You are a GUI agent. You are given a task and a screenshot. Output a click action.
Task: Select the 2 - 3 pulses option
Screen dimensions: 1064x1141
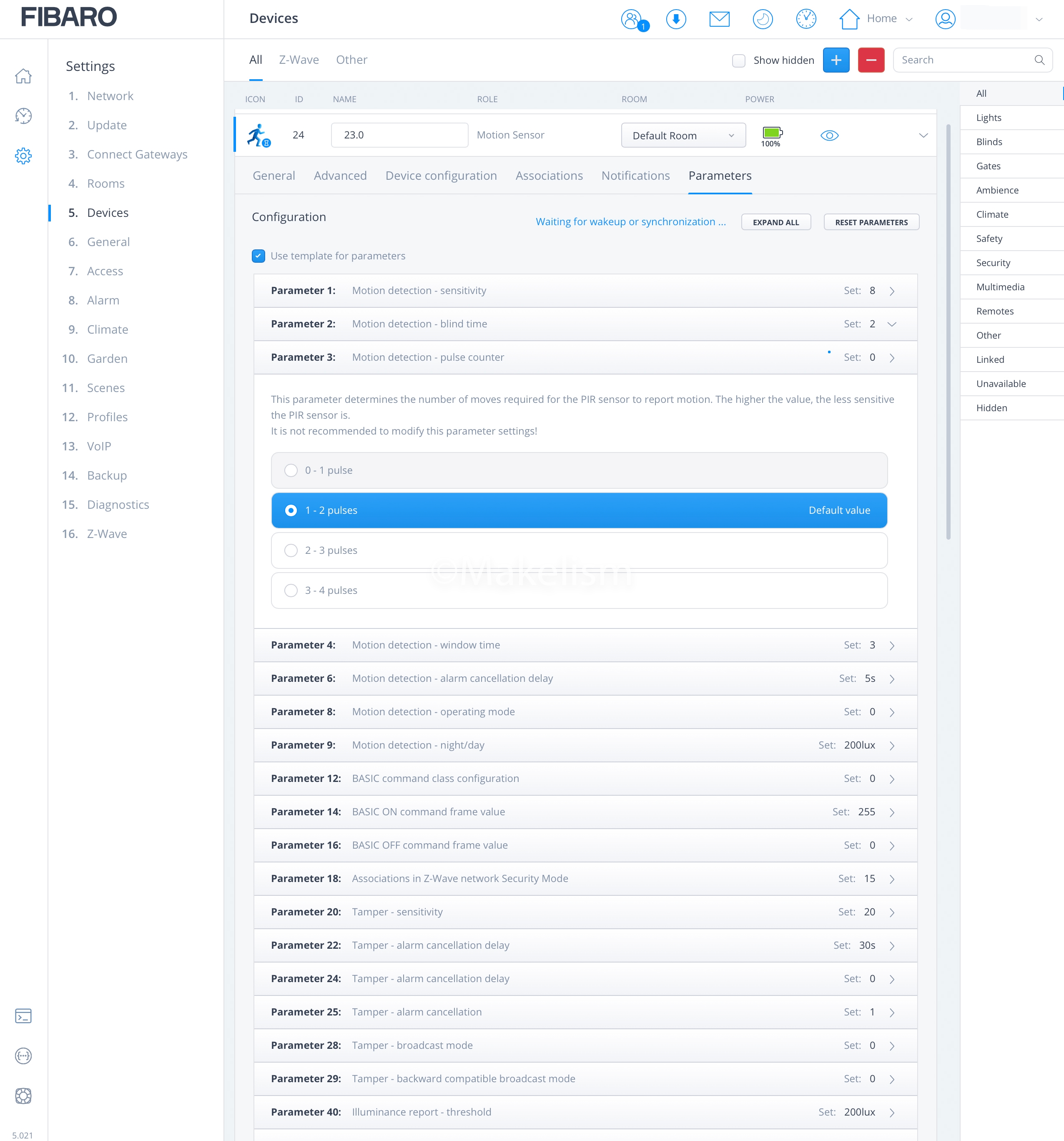coord(291,550)
